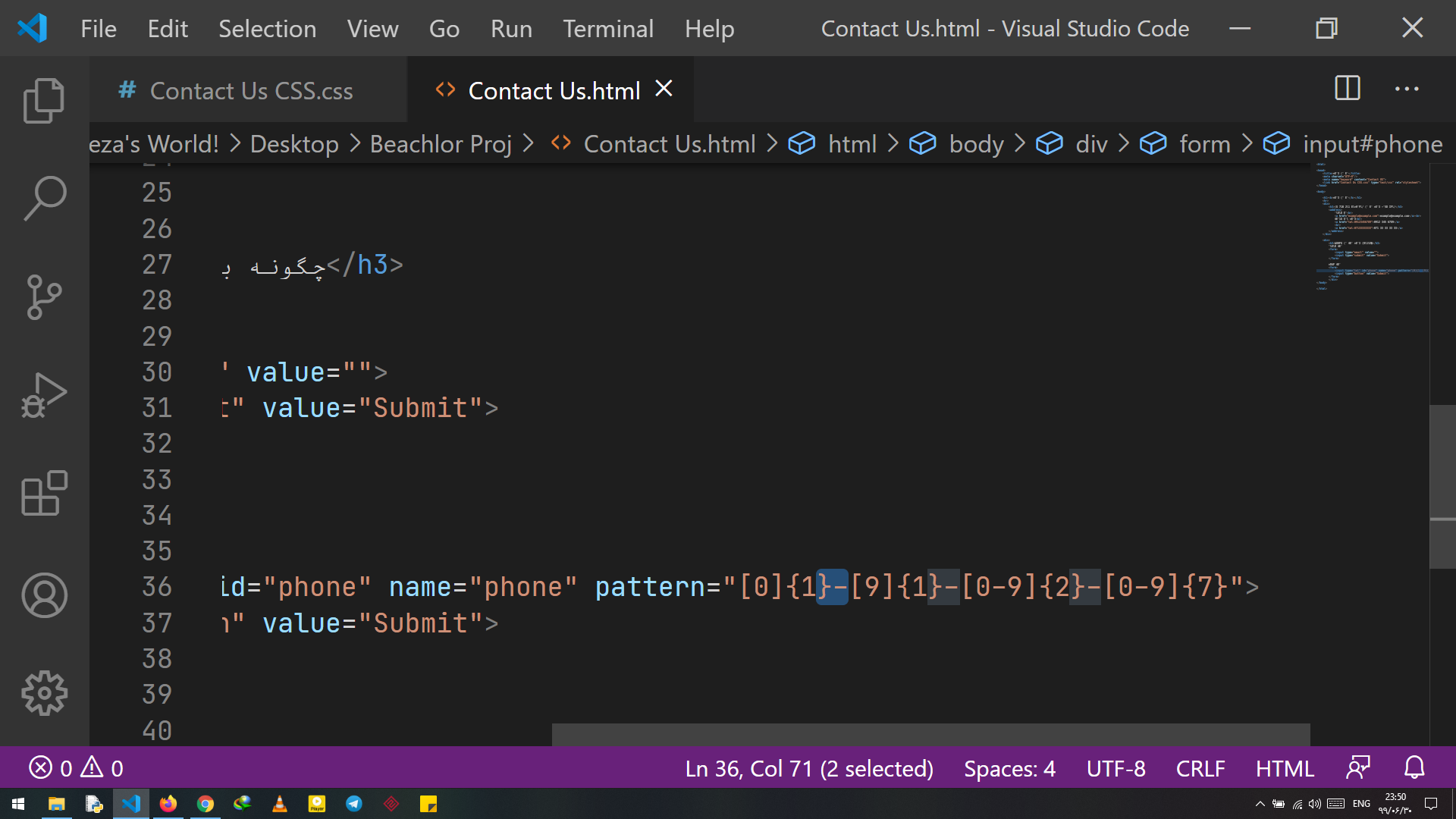
Task: Select language mode HTML
Action: click(1285, 768)
